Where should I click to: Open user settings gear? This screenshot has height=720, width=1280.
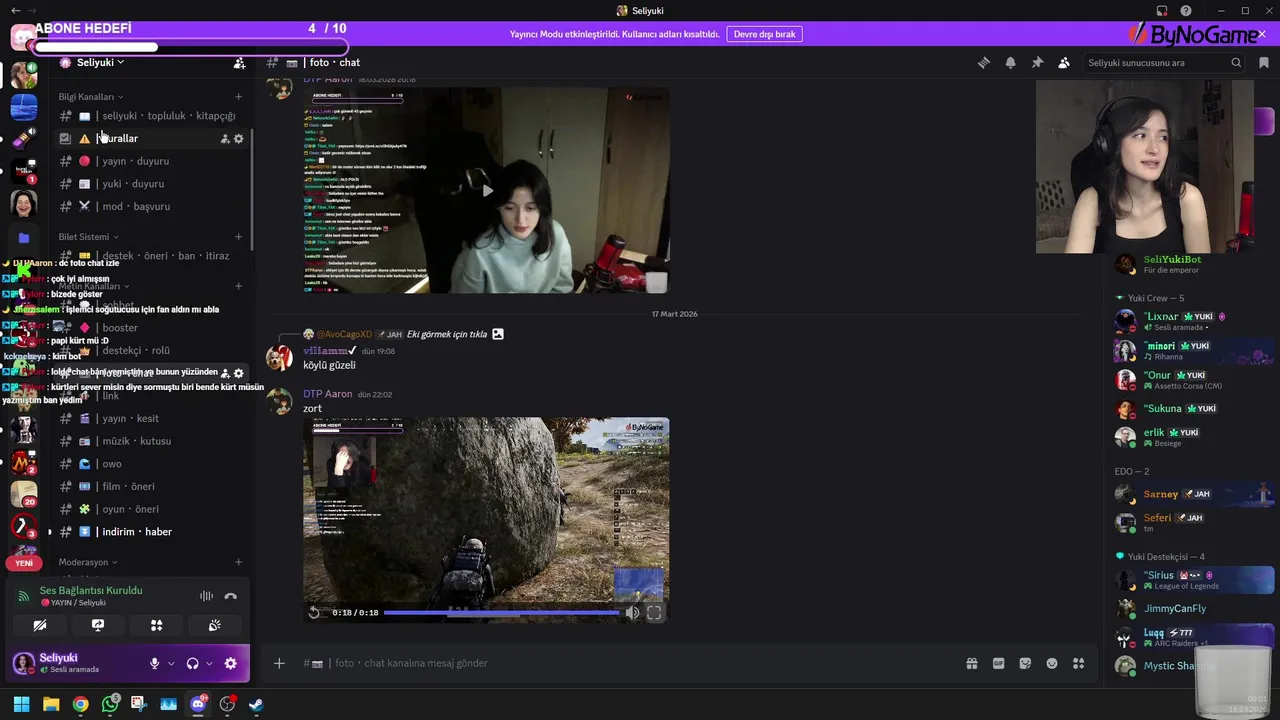click(231, 663)
